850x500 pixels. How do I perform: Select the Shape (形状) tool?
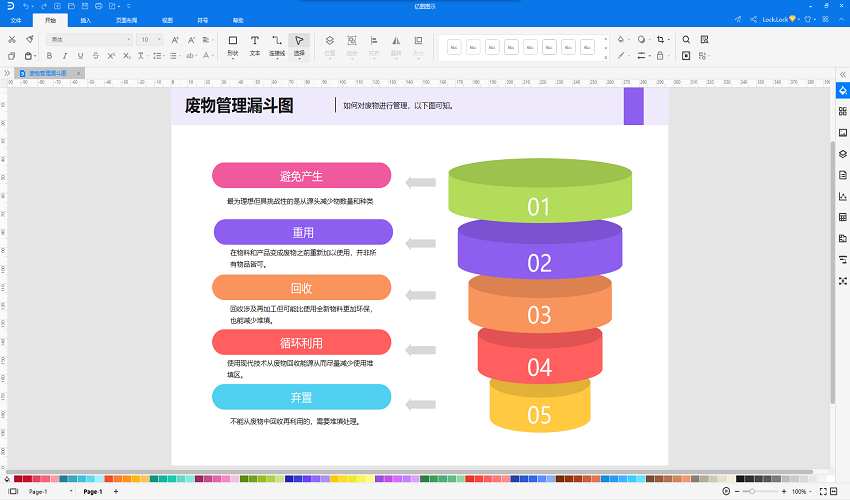click(x=233, y=46)
